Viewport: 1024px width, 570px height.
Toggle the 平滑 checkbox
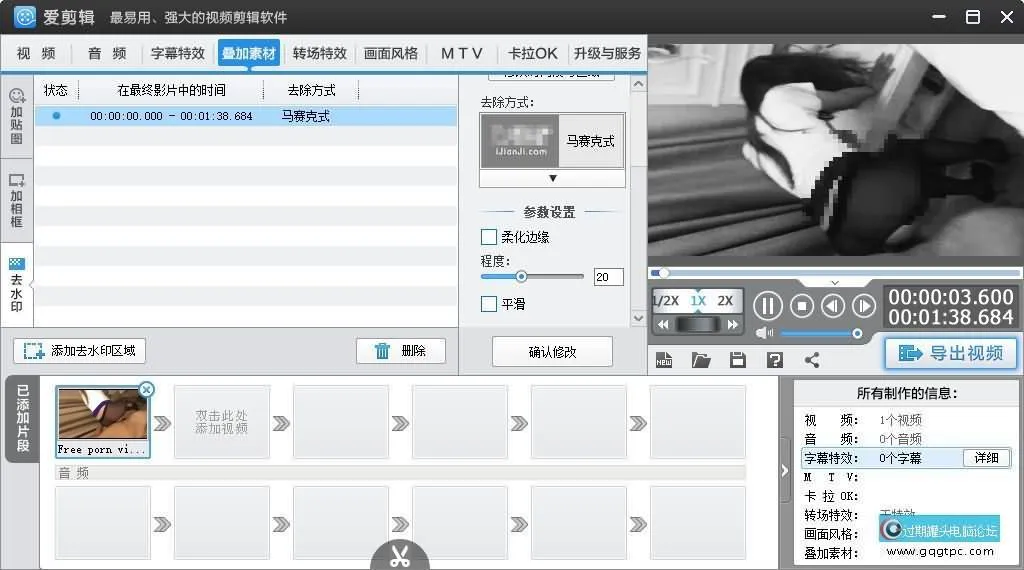[489, 304]
